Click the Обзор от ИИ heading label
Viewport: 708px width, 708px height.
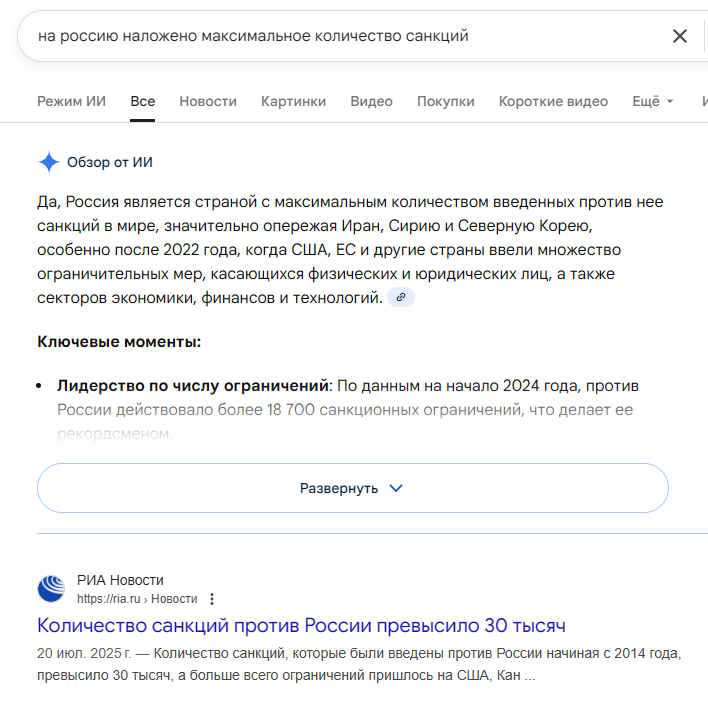pyautogui.click(x=110, y=162)
